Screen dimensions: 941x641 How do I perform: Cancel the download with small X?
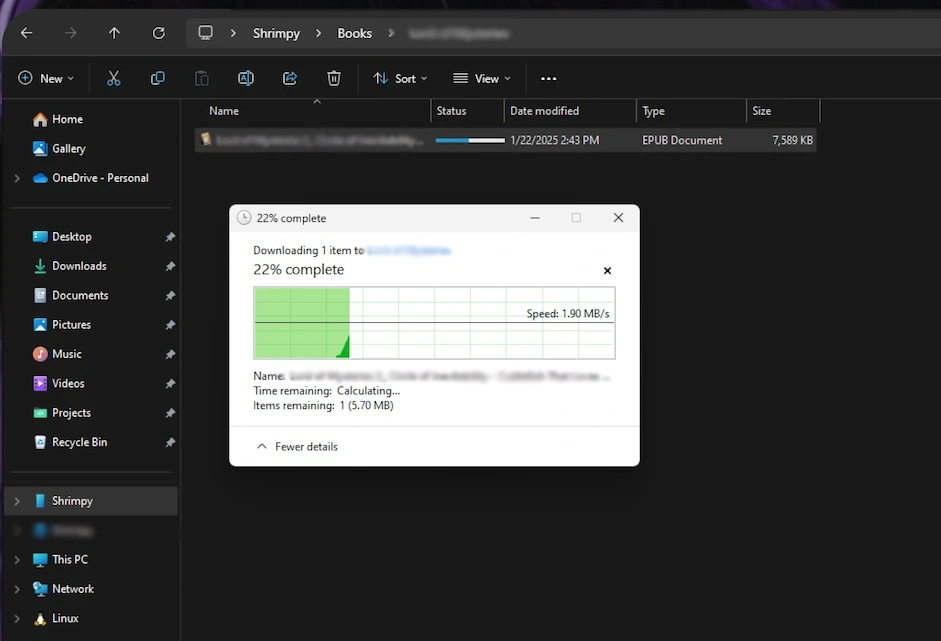tap(607, 271)
